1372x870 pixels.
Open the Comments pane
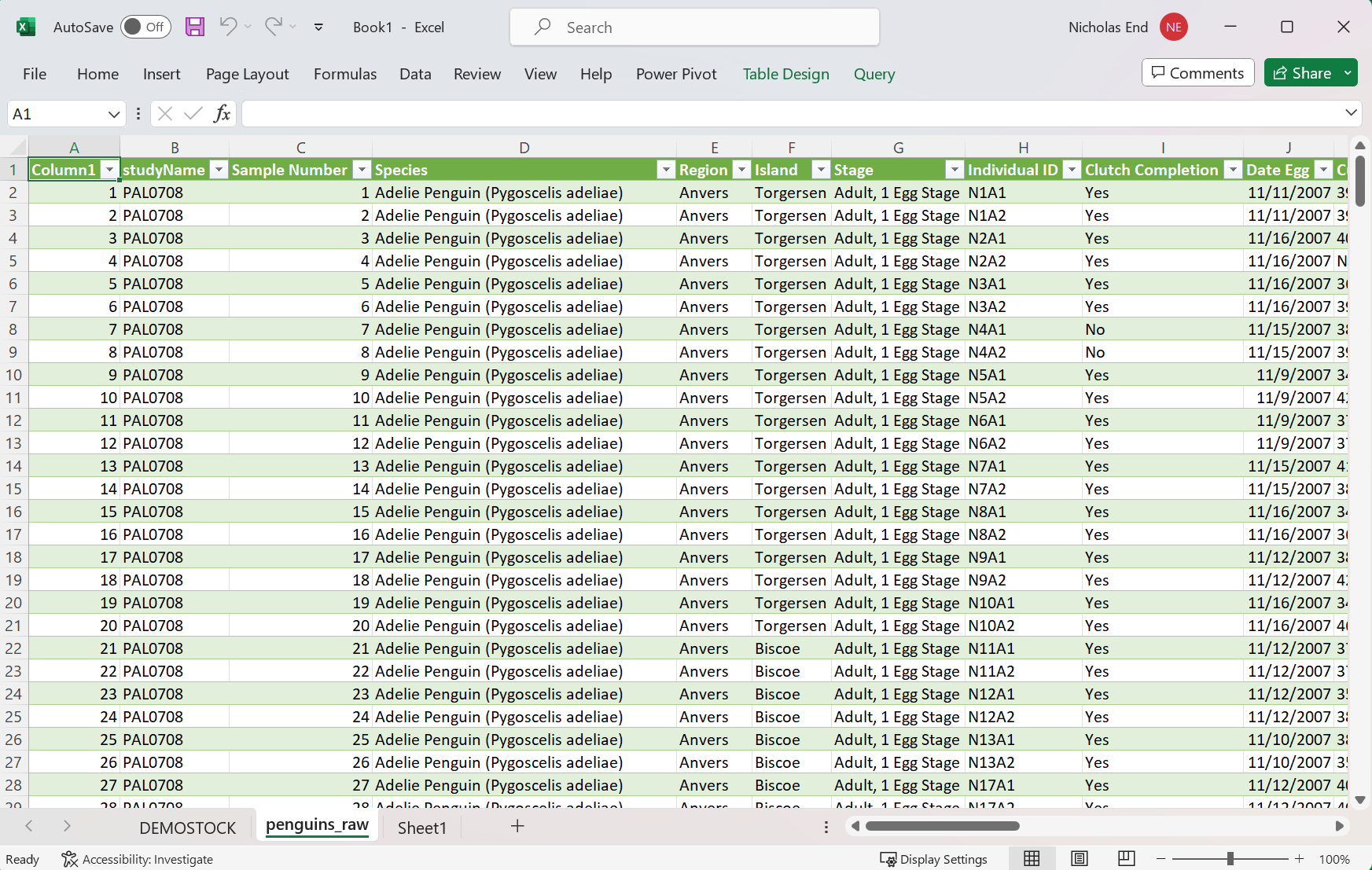pyautogui.click(x=1197, y=72)
